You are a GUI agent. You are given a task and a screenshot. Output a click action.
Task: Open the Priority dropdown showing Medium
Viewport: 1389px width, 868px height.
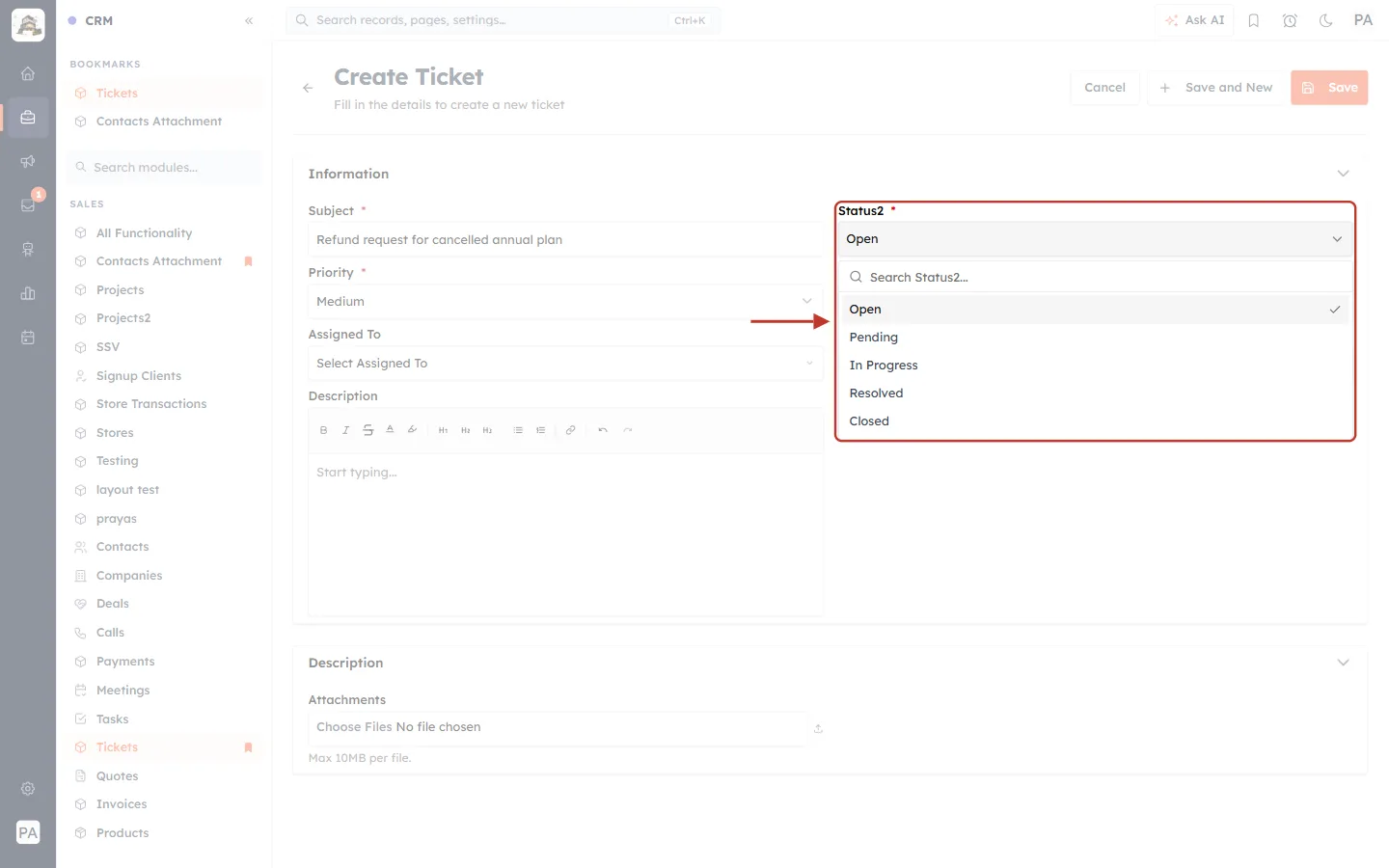[565, 302]
